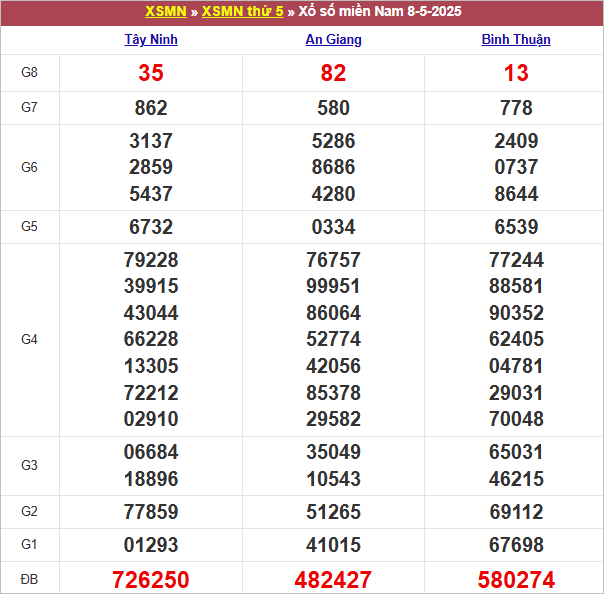
Task: Open the An Giang province link
Action: (333, 40)
